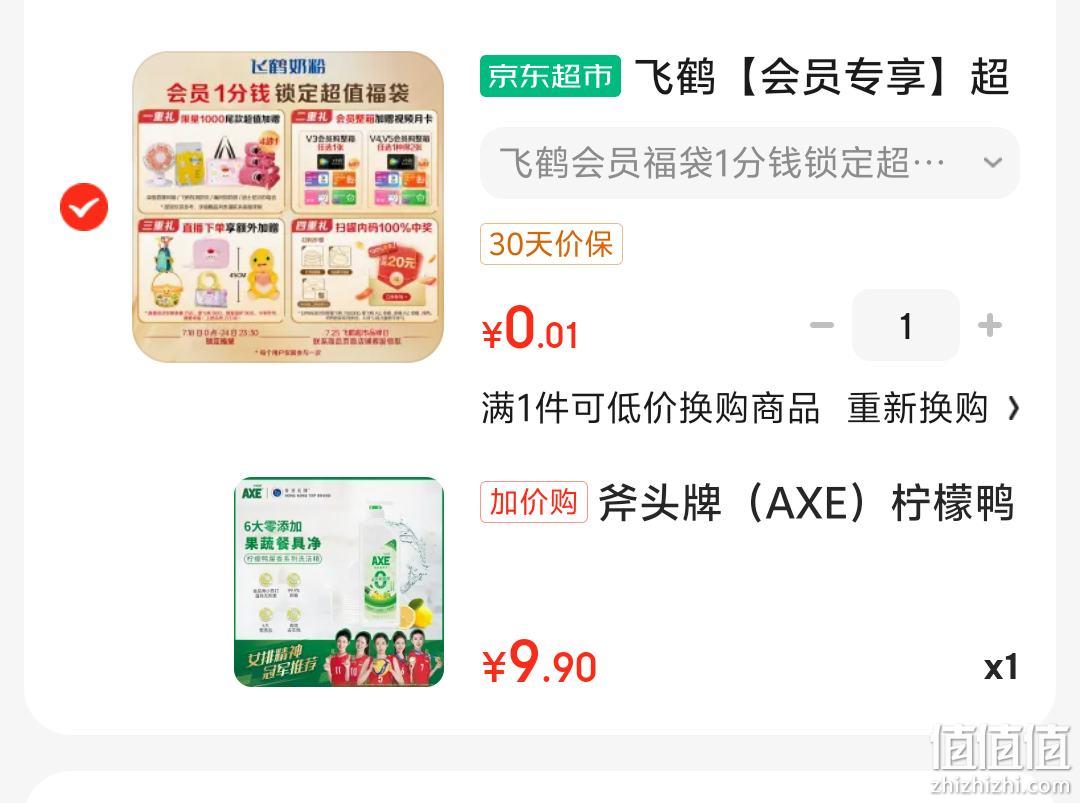1080x803 pixels.
Task: Open 满1件可低价换购商品 promotion text
Action: click(650, 408)
